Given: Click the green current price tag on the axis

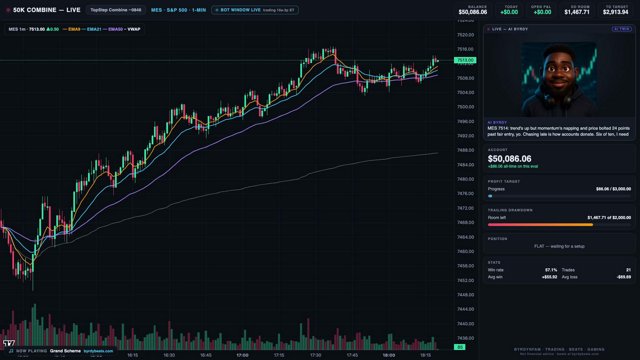Looking at the screenshot, I should tap(465, 60).
